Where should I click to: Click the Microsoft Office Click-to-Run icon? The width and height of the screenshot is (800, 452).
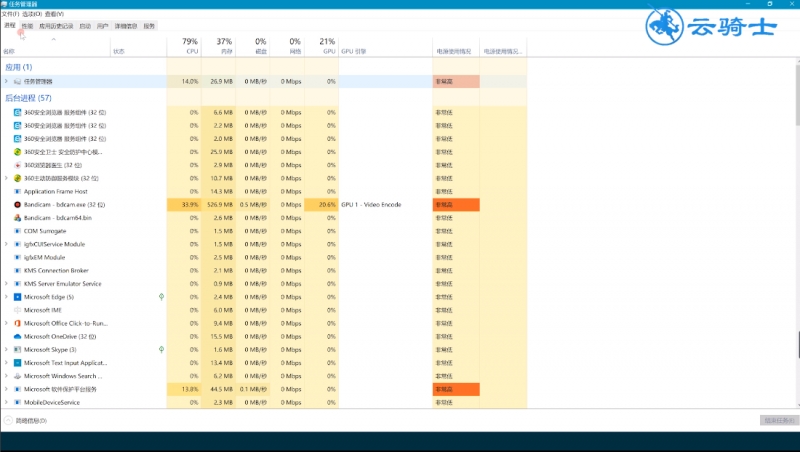click(x=17, y=323)
